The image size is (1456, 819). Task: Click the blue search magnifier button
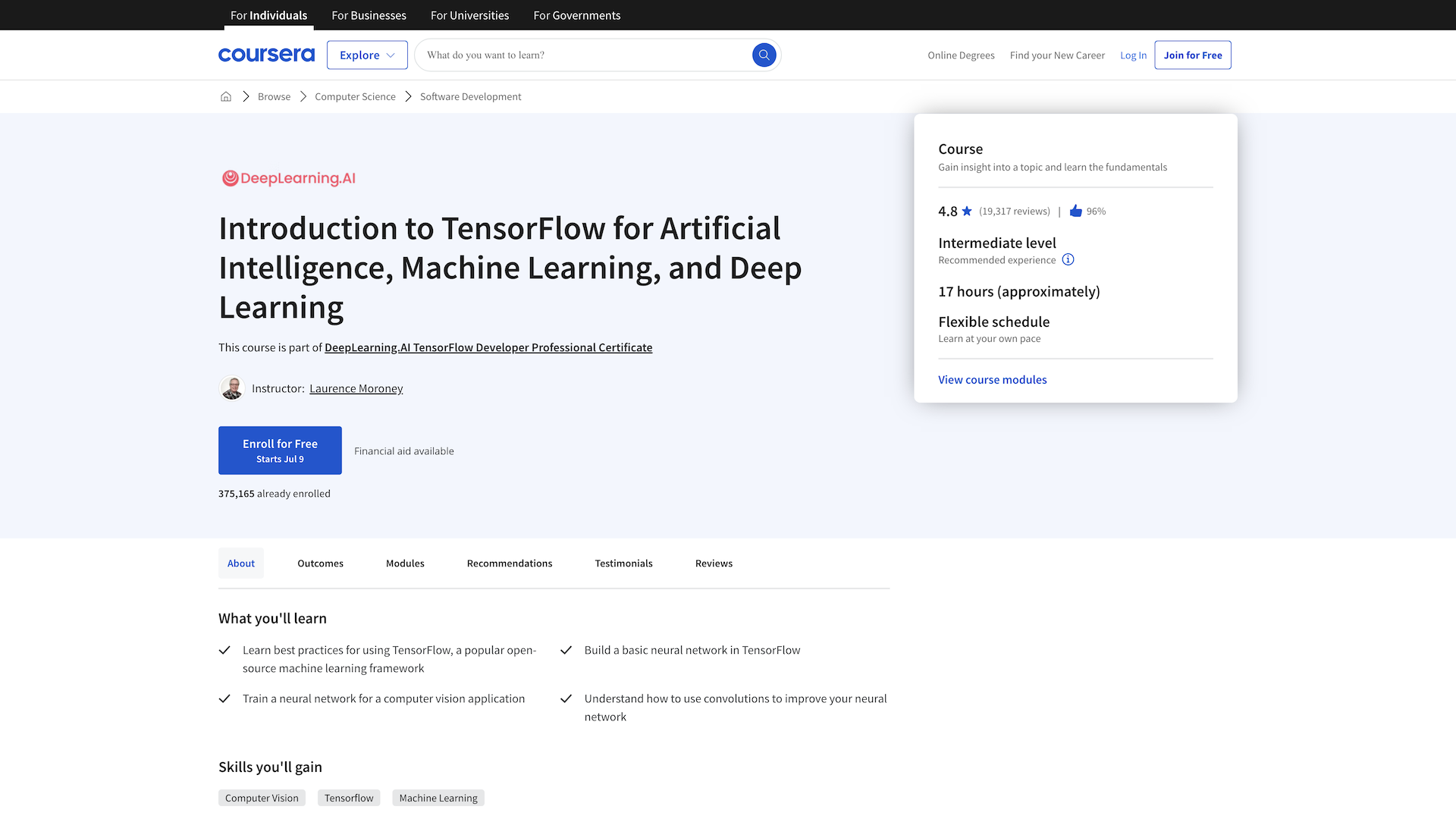pyautogui.click(x=764, y=55)
